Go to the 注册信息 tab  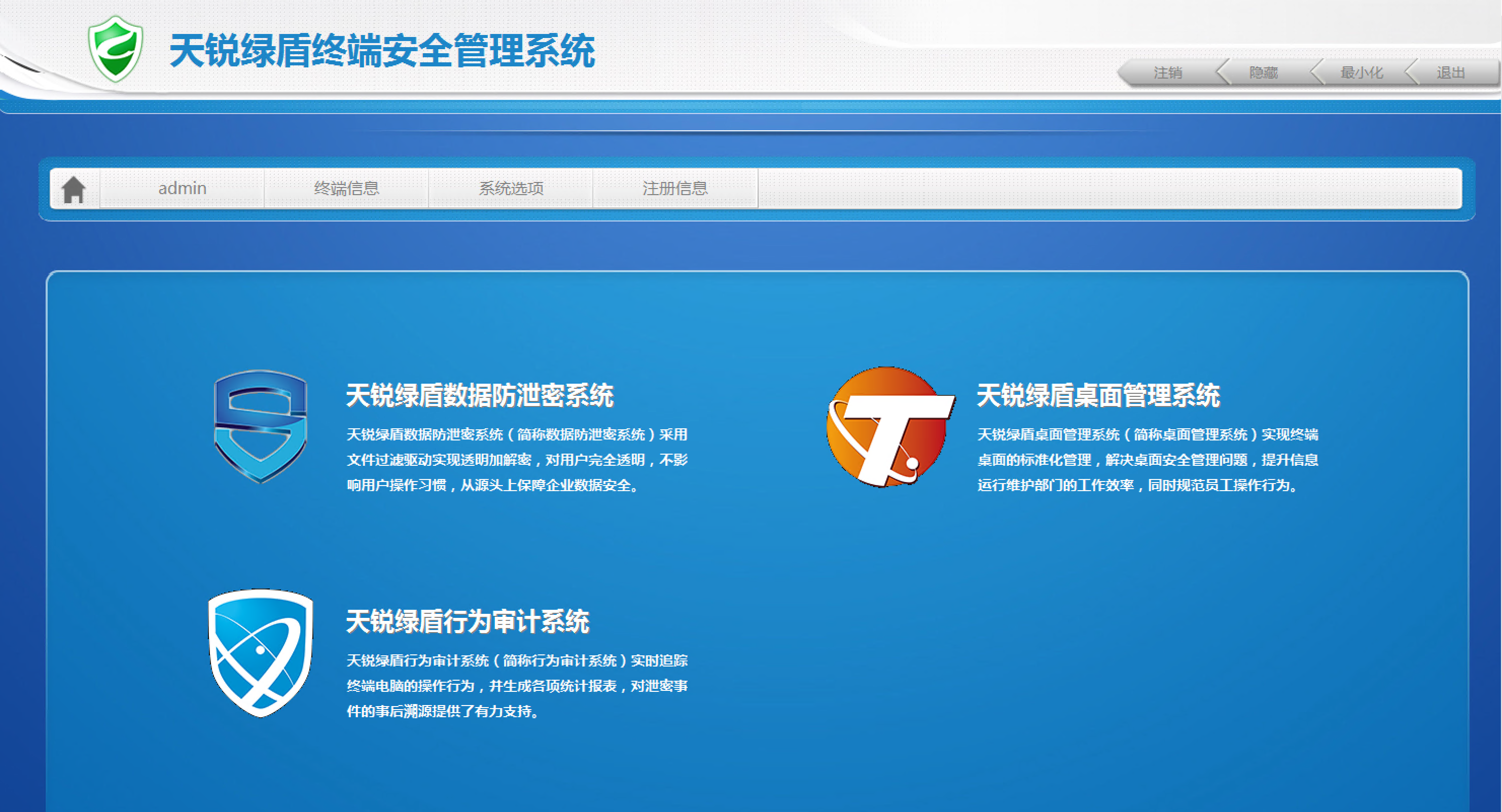(675, 188)
